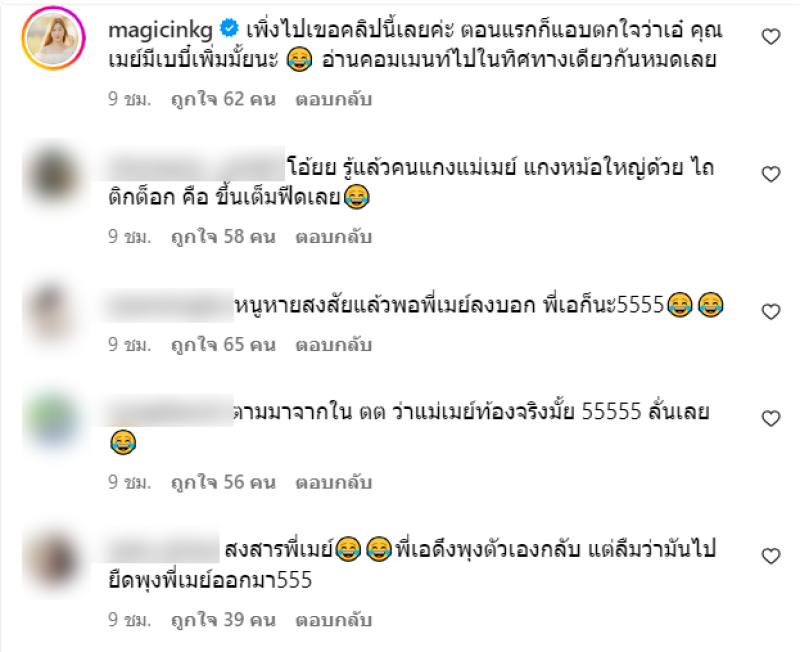This screenshot has height=652, width=800.
Task: Reply to the comment with 58 likes
Action: click(x=333, y=237)
